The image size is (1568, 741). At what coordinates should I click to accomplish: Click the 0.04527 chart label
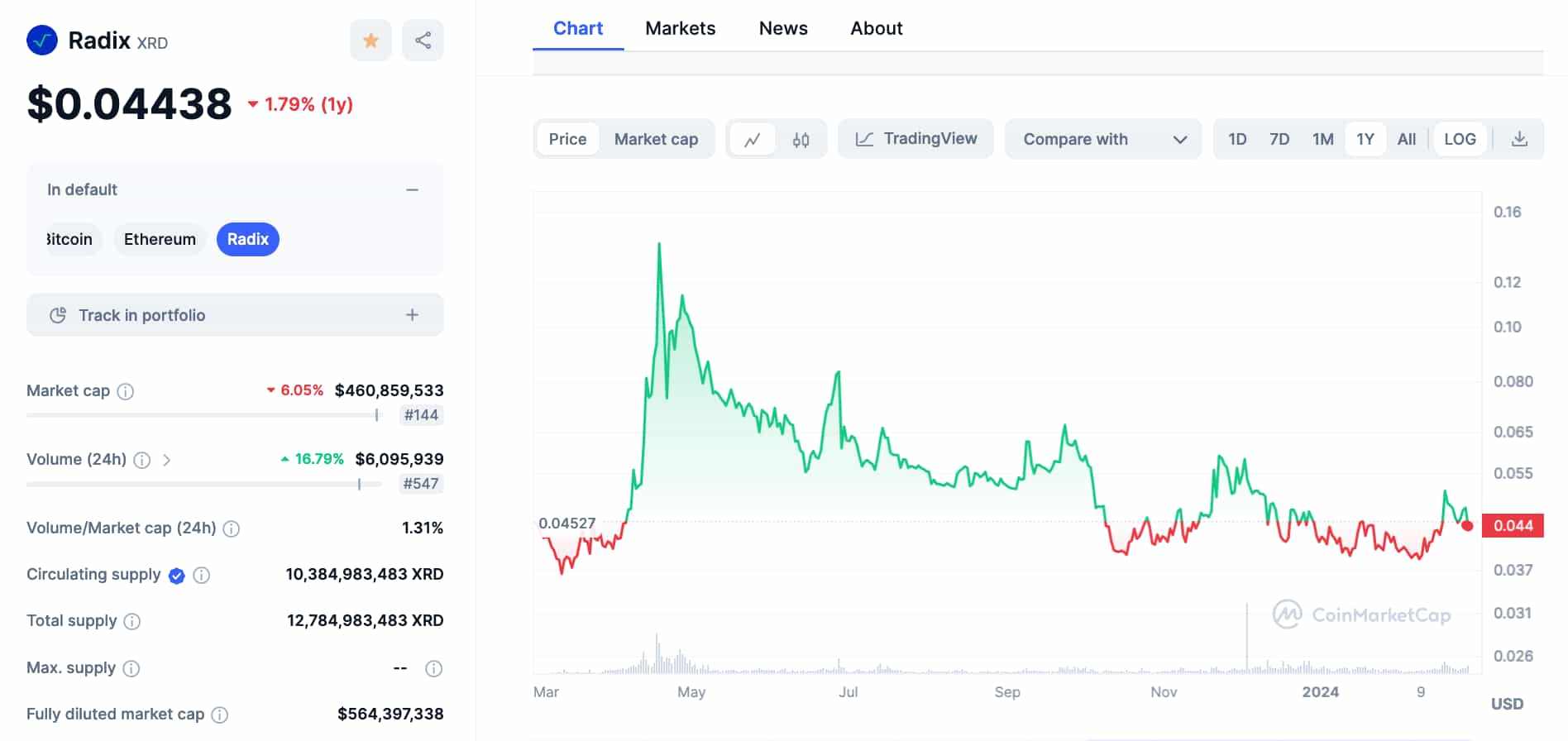tap(567, 523)
